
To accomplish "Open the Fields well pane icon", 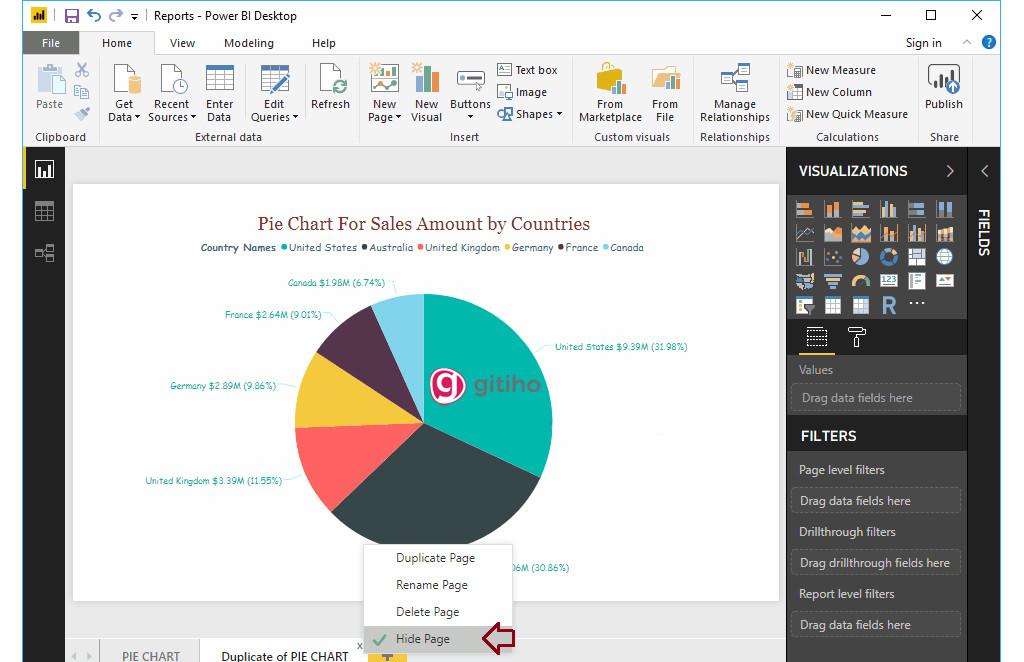I will pyautogui.click(x=816, y=337).
